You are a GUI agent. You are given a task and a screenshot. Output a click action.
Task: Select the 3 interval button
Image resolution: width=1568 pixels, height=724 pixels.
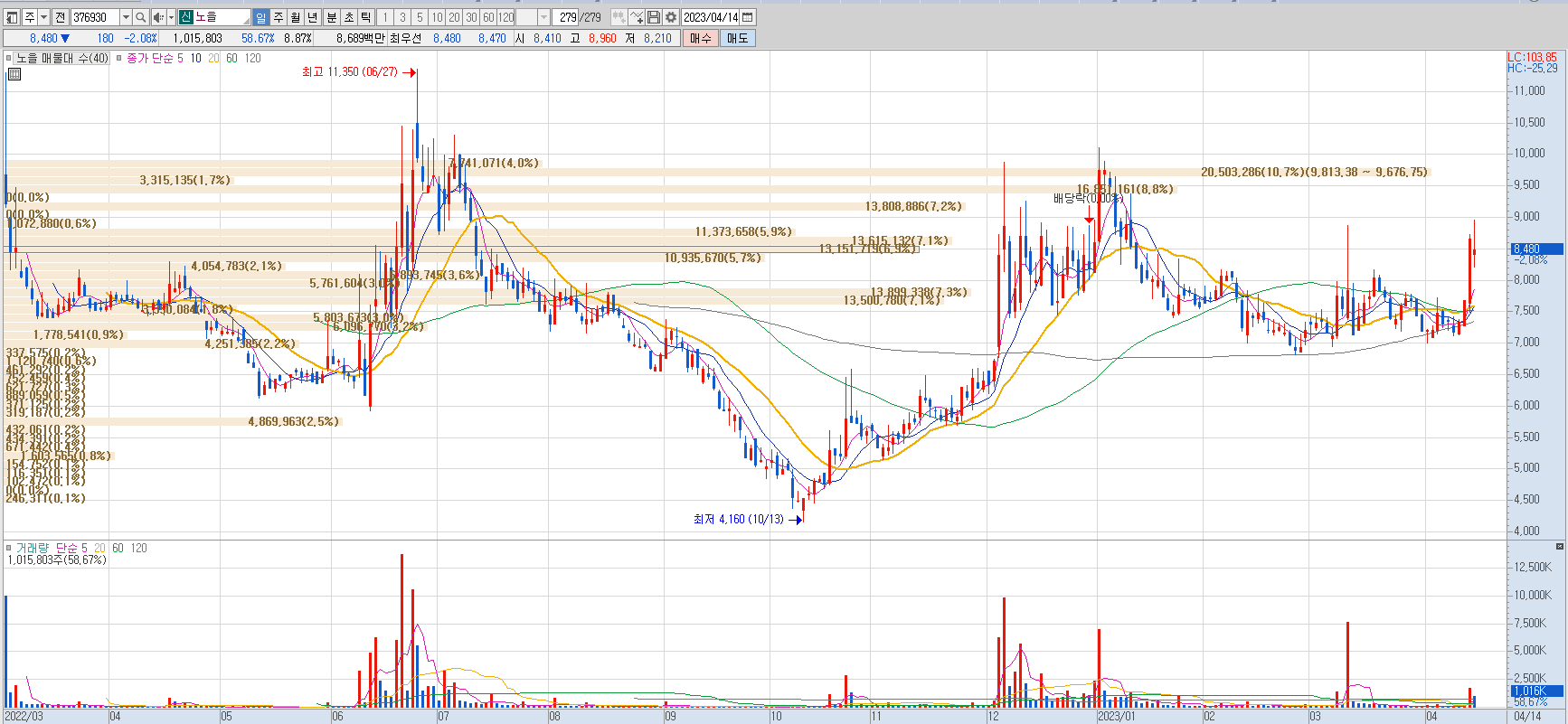click(402, 17)
